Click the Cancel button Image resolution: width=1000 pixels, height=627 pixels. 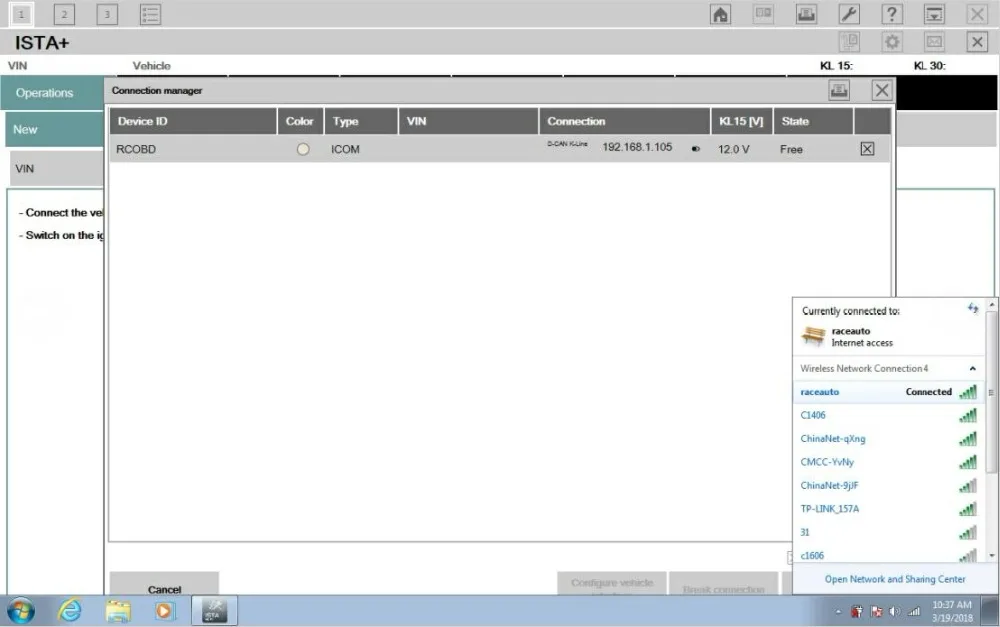point(165,585)
